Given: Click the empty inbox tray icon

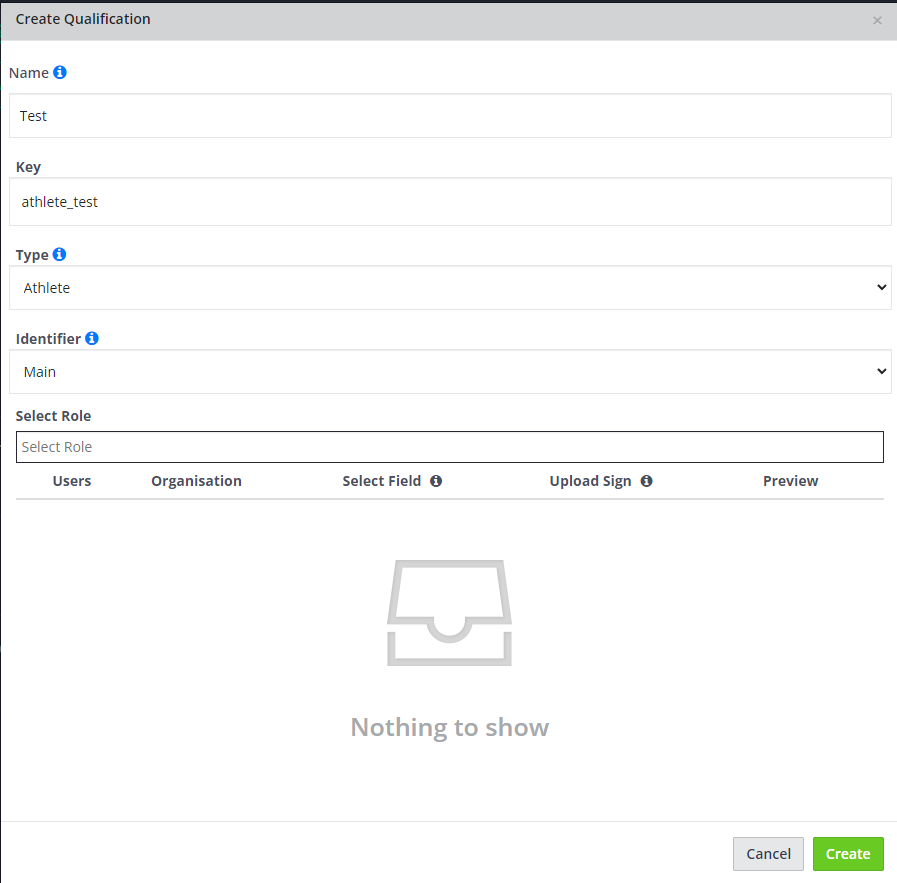Looking at the screenshot, I should tap(450, 612).
